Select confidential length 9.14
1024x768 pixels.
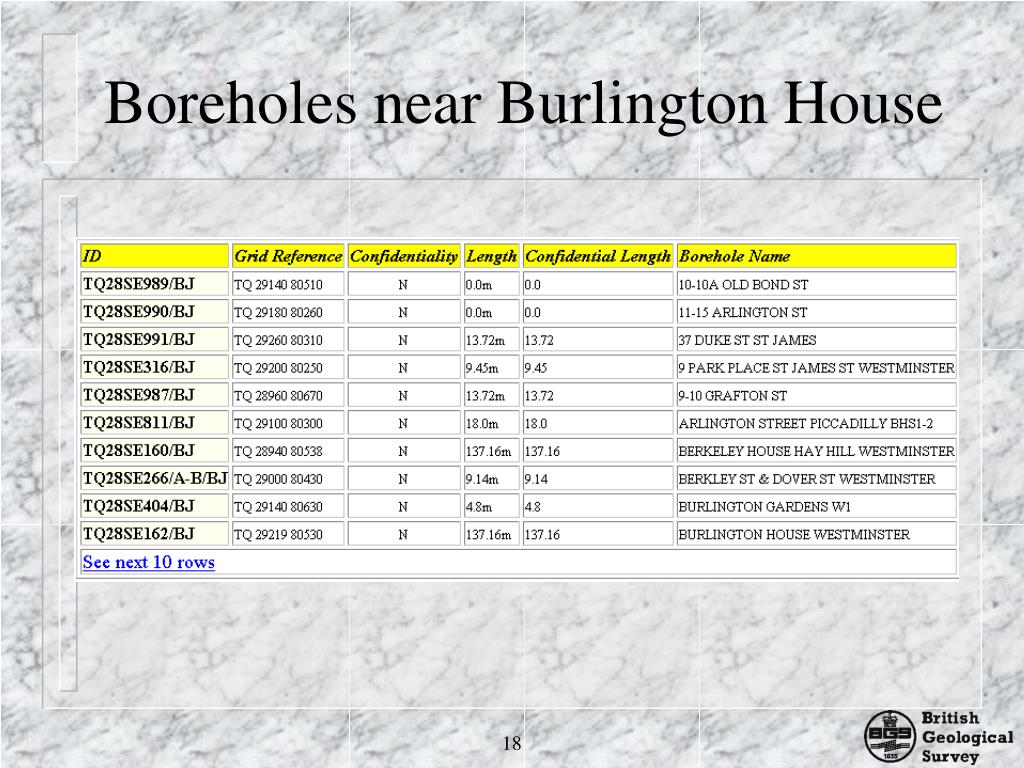[x=536, y=479]
